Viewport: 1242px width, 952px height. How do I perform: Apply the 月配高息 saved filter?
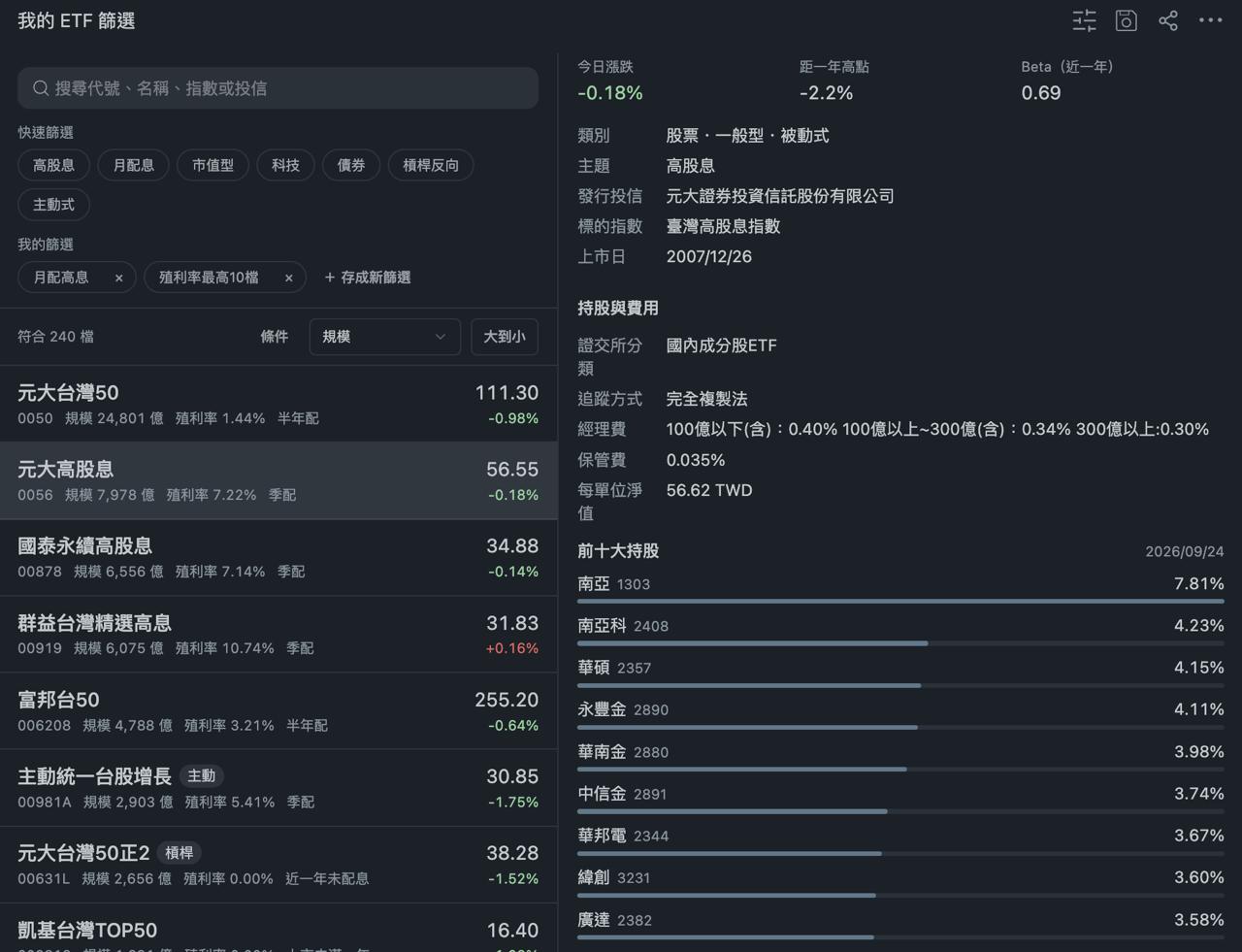[x=61, y=278]
